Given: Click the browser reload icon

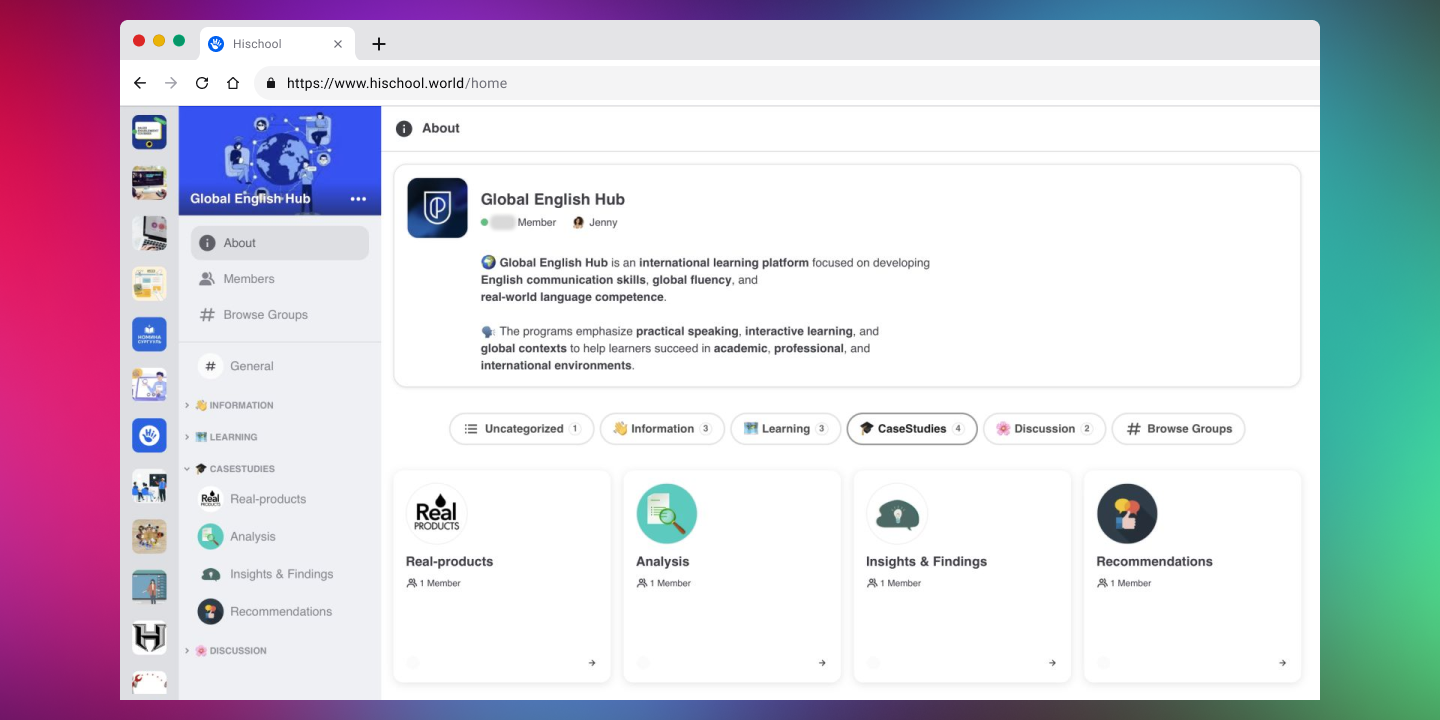Looking at the screenshot, I should 202,83.
